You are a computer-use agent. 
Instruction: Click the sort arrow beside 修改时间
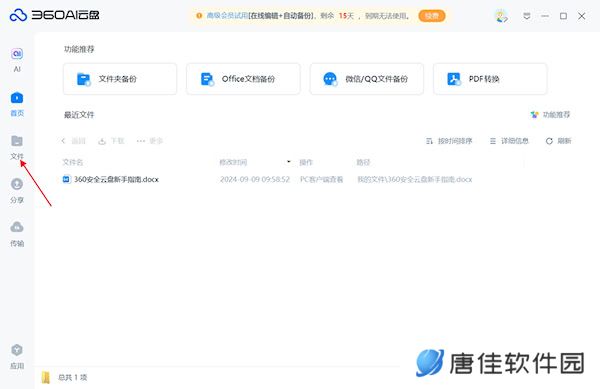coord(289,162)
